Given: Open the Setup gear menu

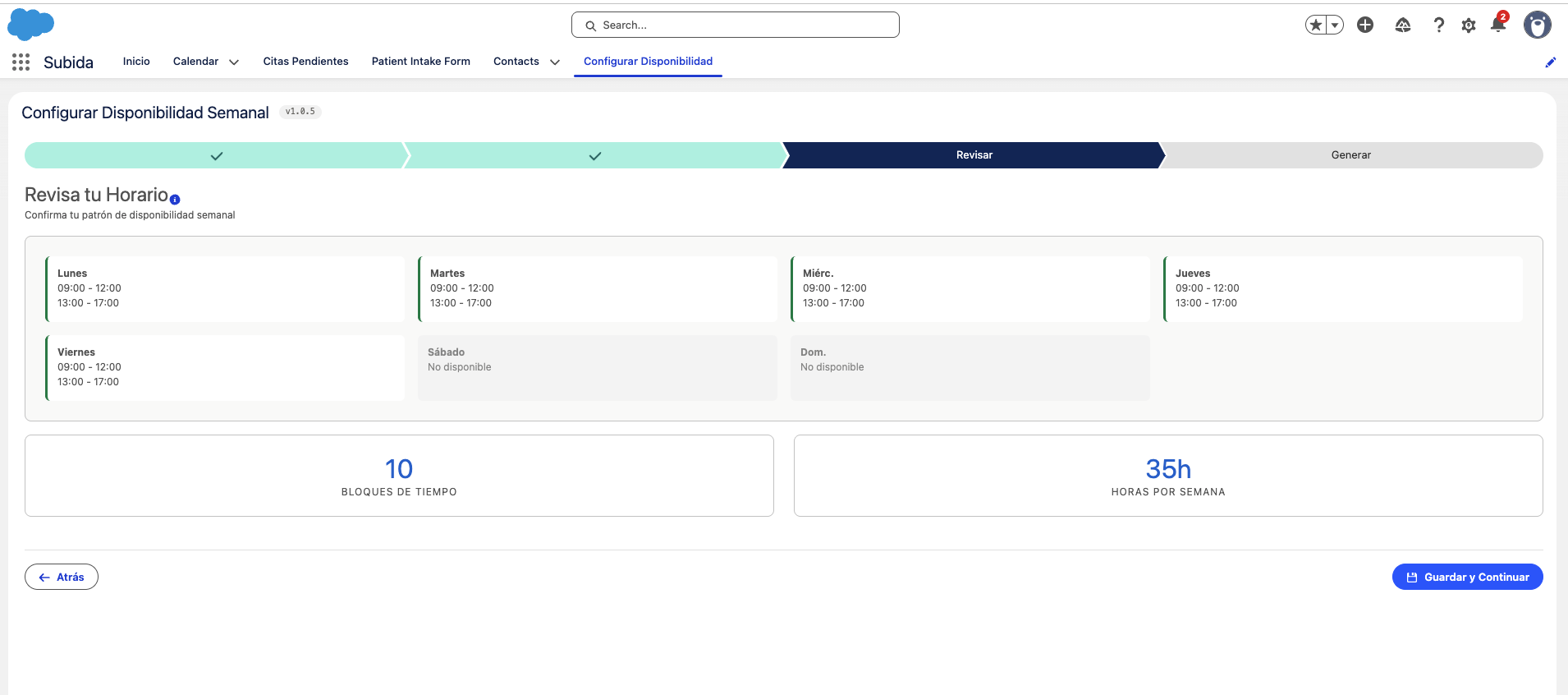Looking at the screenshot, I should (x=1469, y=25).
